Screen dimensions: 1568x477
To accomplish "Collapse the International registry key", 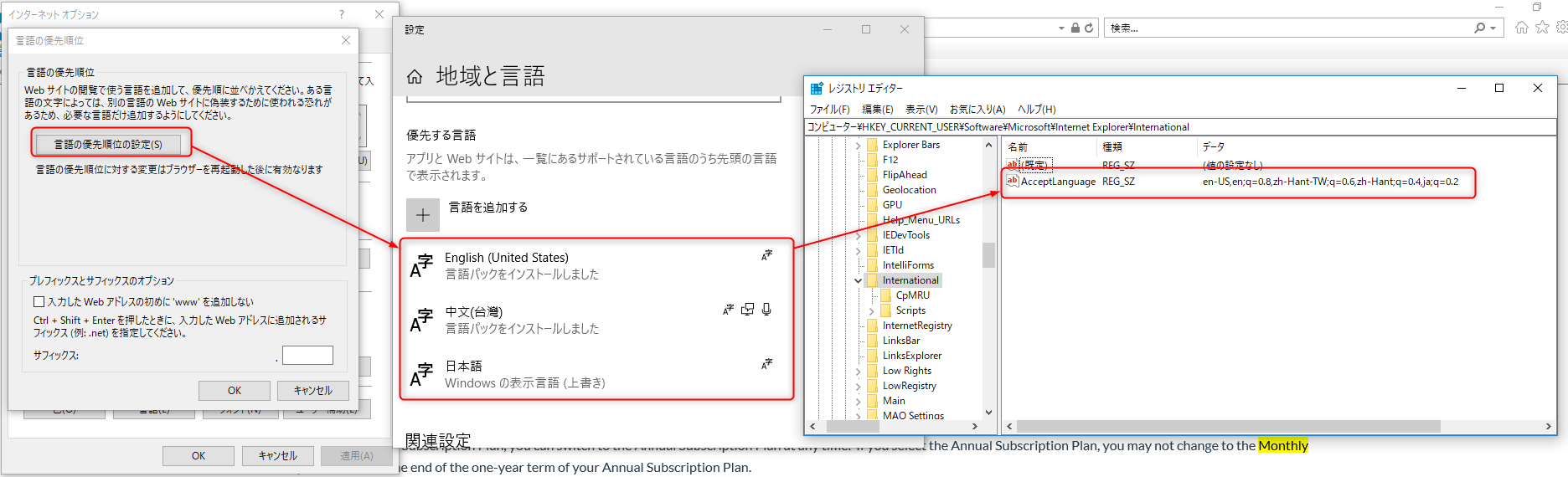I will tap(858, 280).
